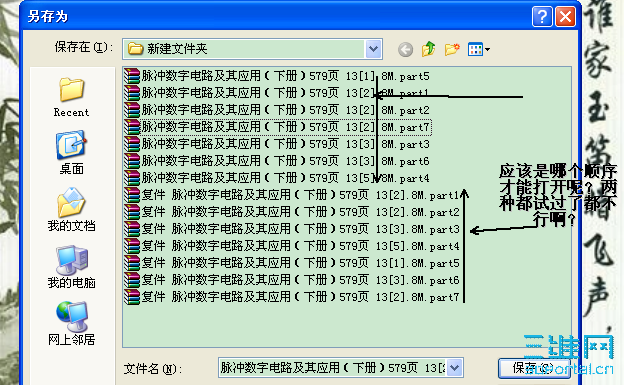Click the RAR icon of 13[3].8M.part6
This screenshot has height=385, width=624.
click(132, 161)
